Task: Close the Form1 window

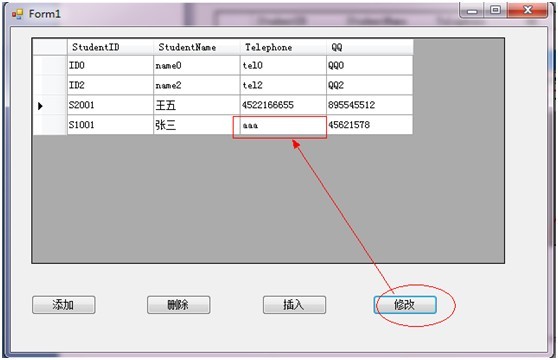Action: pyautogui.click(x=527, y=10)
